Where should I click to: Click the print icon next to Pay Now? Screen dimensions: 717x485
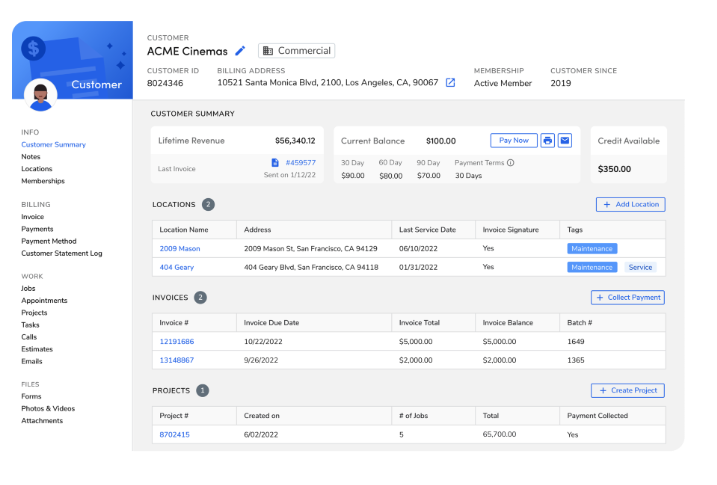click(x=548, y=141)
